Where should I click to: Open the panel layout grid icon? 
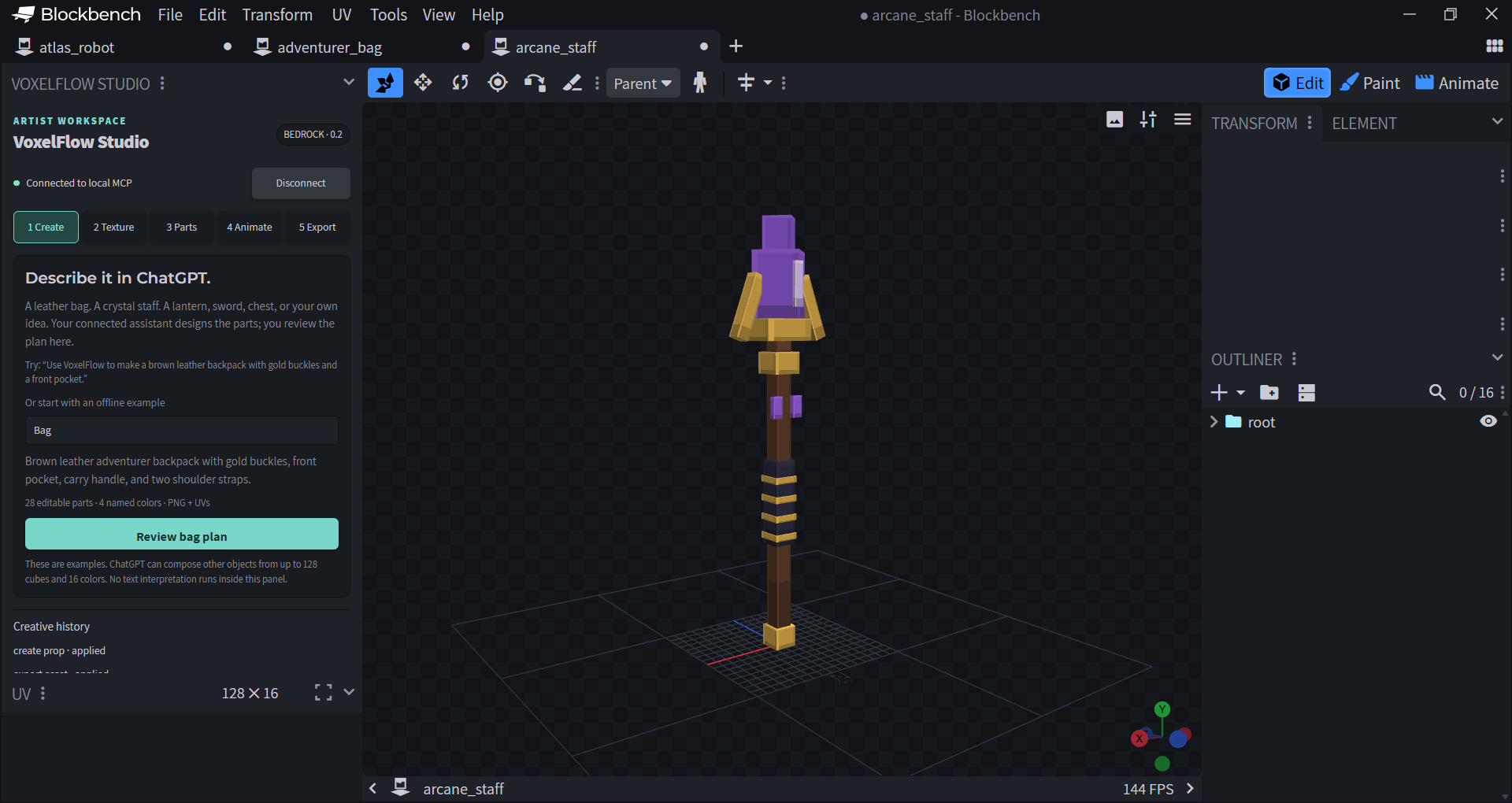(x=1494, y=46)
